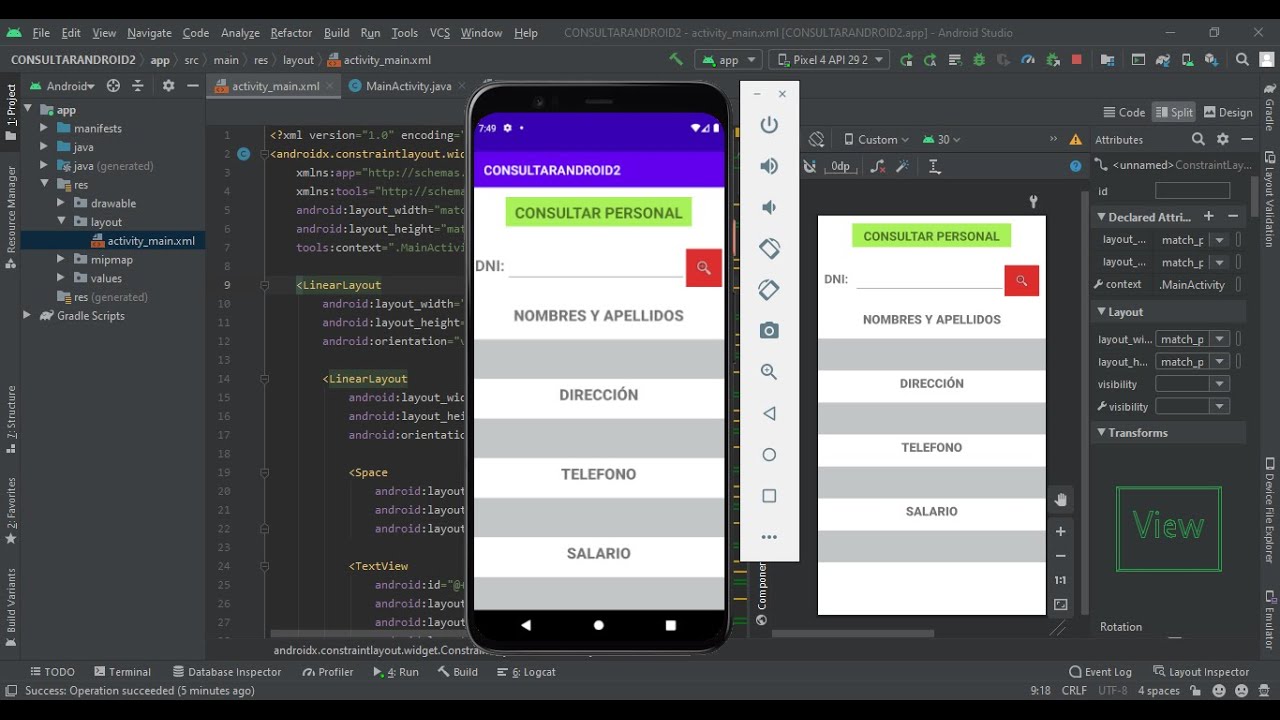Click the emulator Power button
The height and width of the screenshot is (720, 1280).
coord(769,125)
